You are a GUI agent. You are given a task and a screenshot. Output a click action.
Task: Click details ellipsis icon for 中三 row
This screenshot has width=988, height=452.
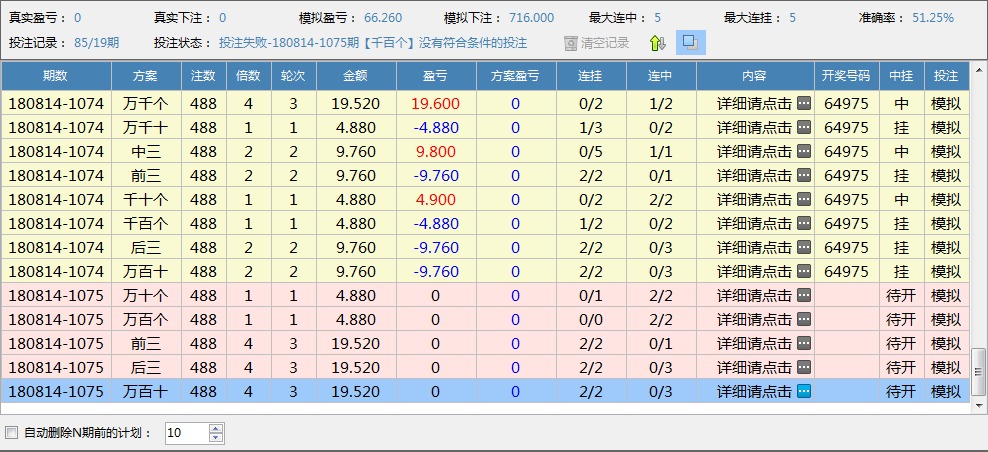803,151
